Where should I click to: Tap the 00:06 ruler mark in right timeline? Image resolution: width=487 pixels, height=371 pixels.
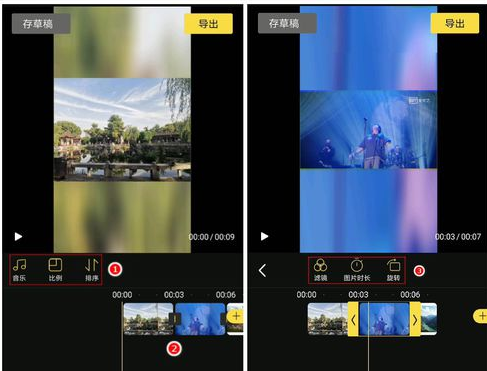410,295
